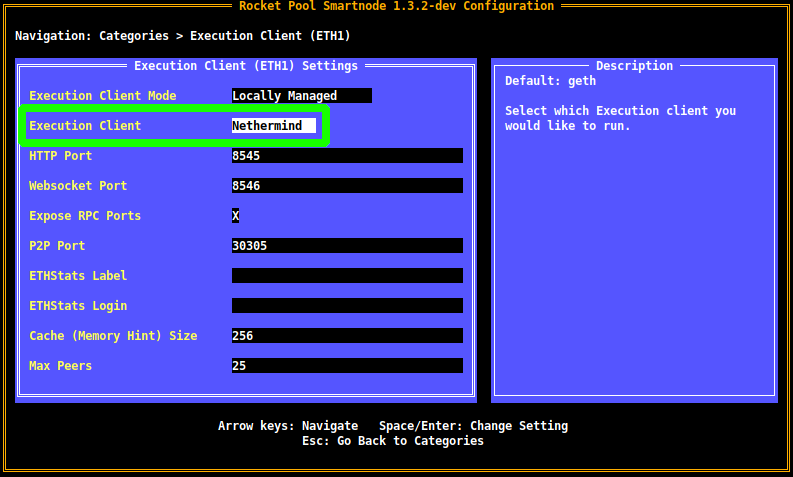Image resolution: width=793 pixels, height=477 pixels.
Task: Click the "Expose RPC Ports" row label
Action: tap(85, 216)
